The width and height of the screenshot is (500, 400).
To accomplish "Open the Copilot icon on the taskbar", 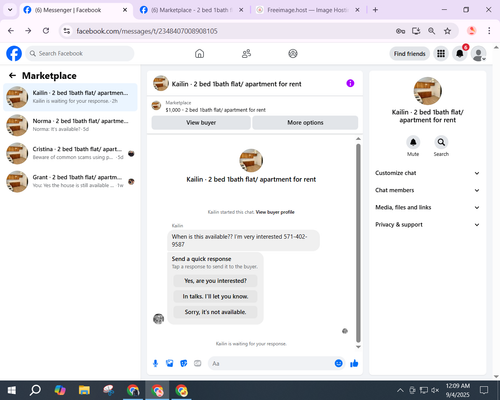I will click(x=60, y=390).
